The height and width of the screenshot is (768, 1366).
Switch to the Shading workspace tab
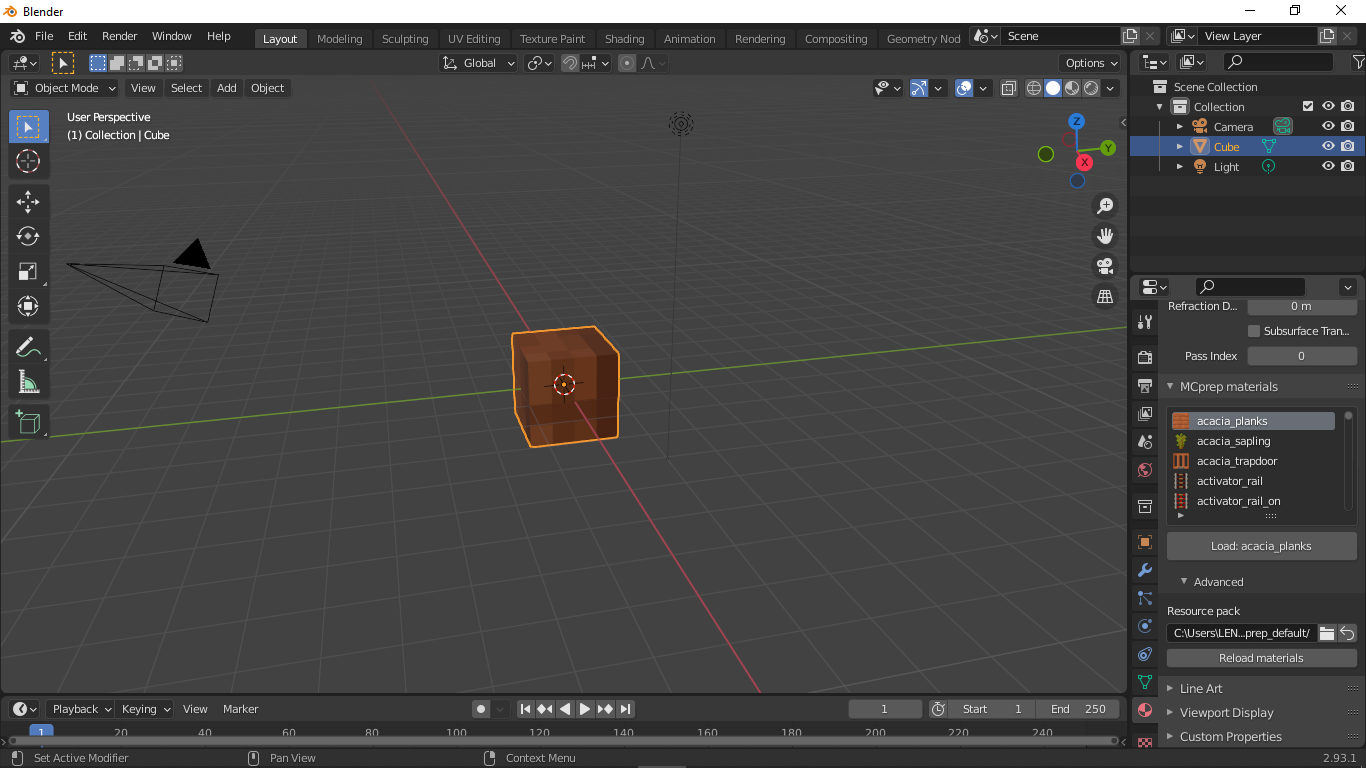[625, 37]
